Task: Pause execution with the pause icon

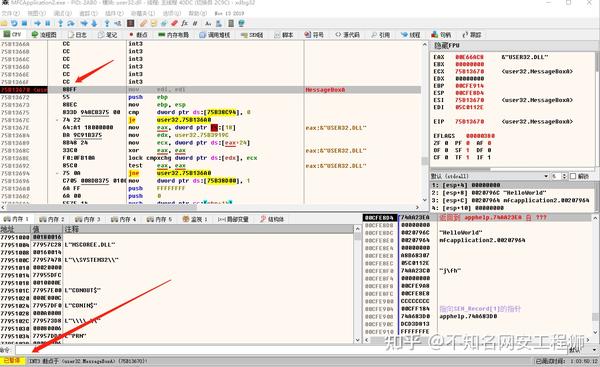Action: point(48,23)
